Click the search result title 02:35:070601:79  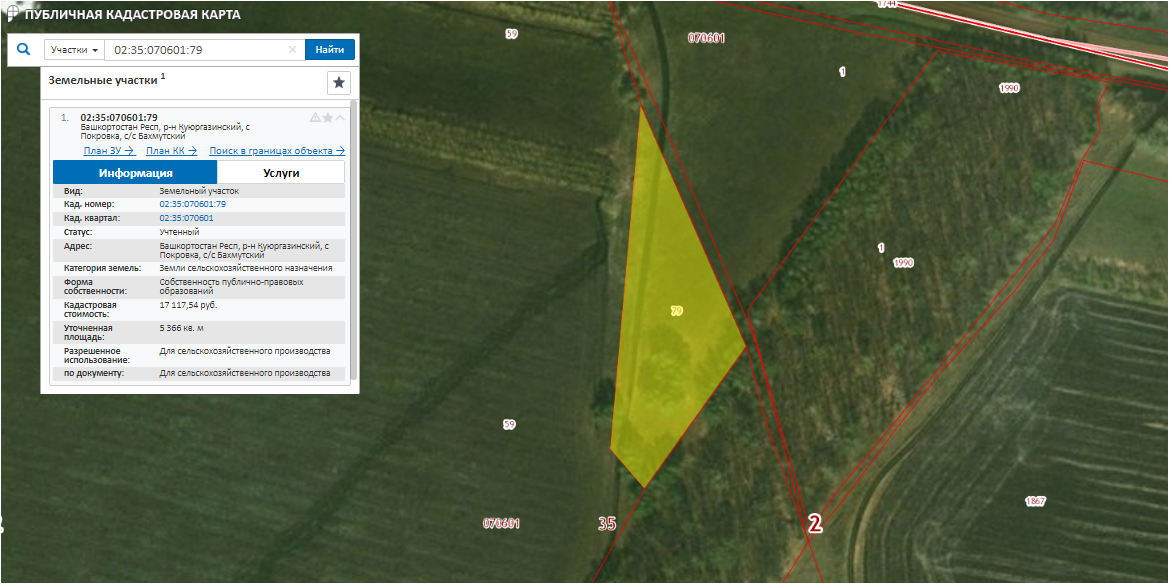(118, 117)
